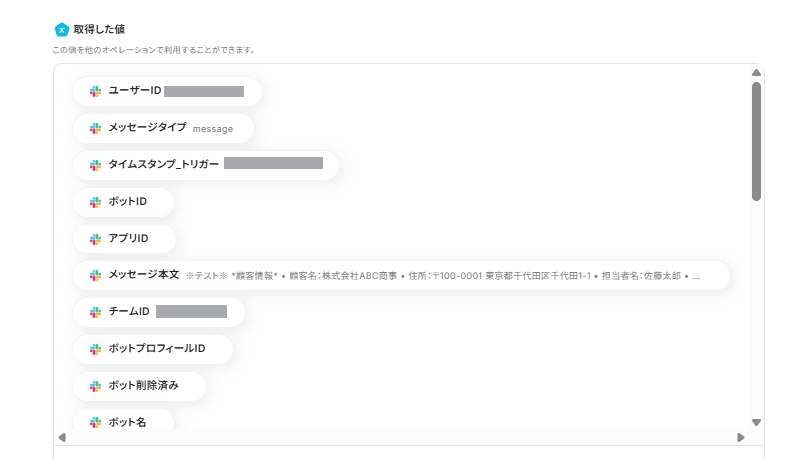Click the Slack icon beside ボットID

(96, 202)
